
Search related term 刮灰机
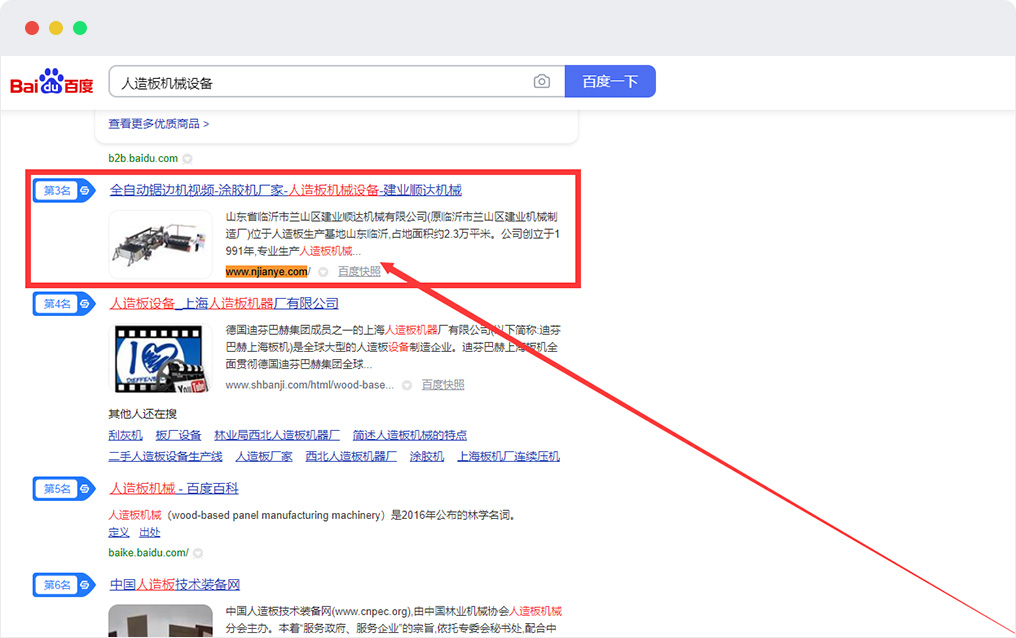pos(126,435)
